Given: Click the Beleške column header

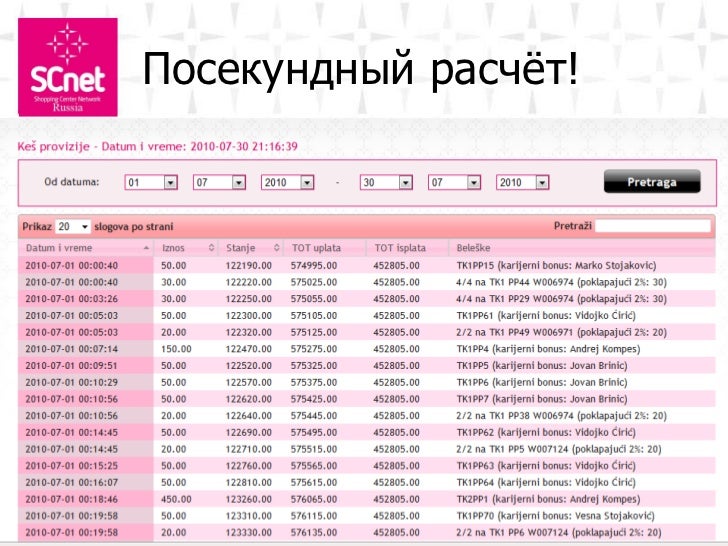Looking at the screenshot, I should [582, 248].
